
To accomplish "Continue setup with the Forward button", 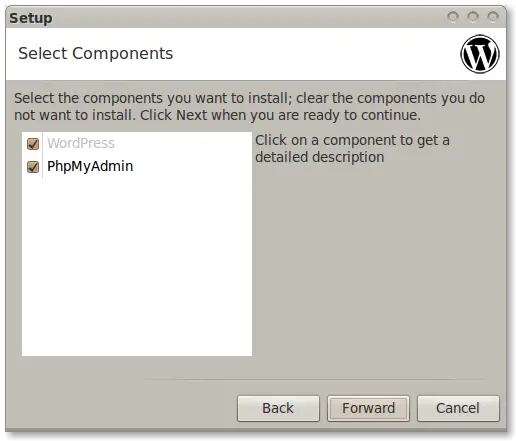I will tap(368, 408).
